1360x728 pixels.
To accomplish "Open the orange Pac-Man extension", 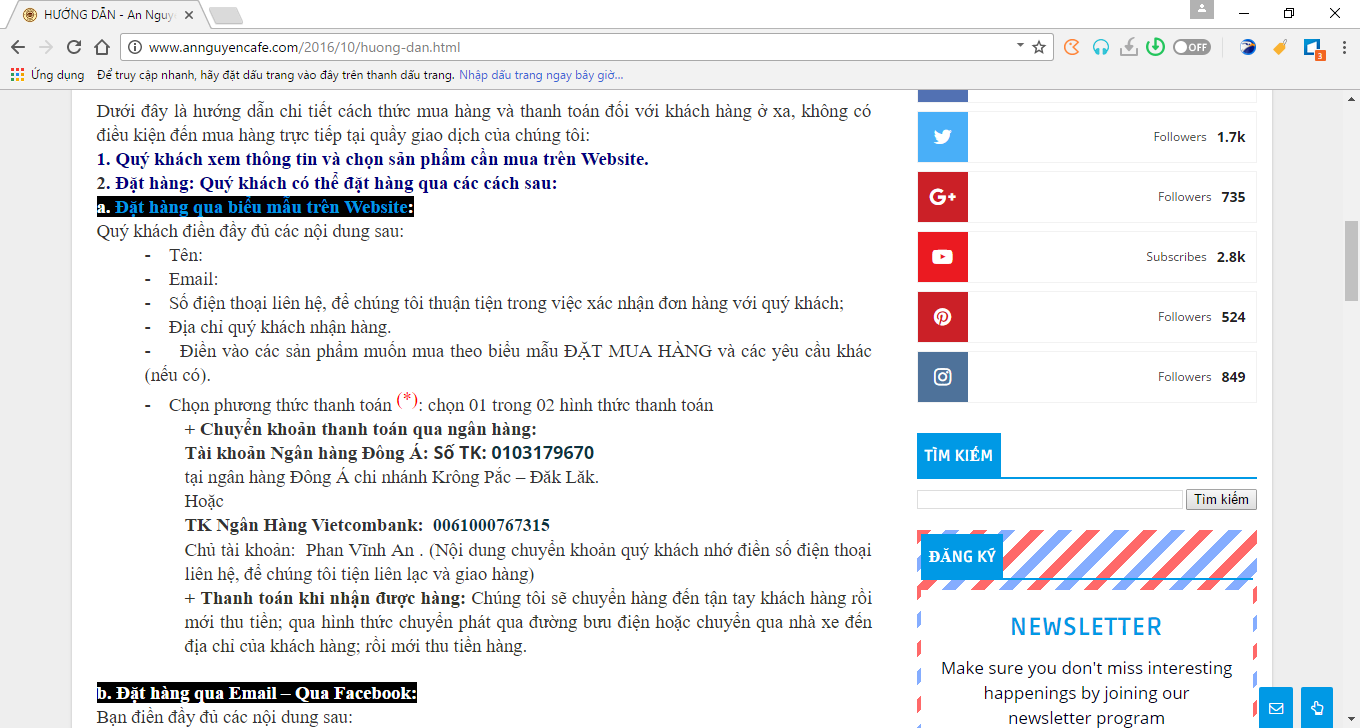I will click(1072, 47).
